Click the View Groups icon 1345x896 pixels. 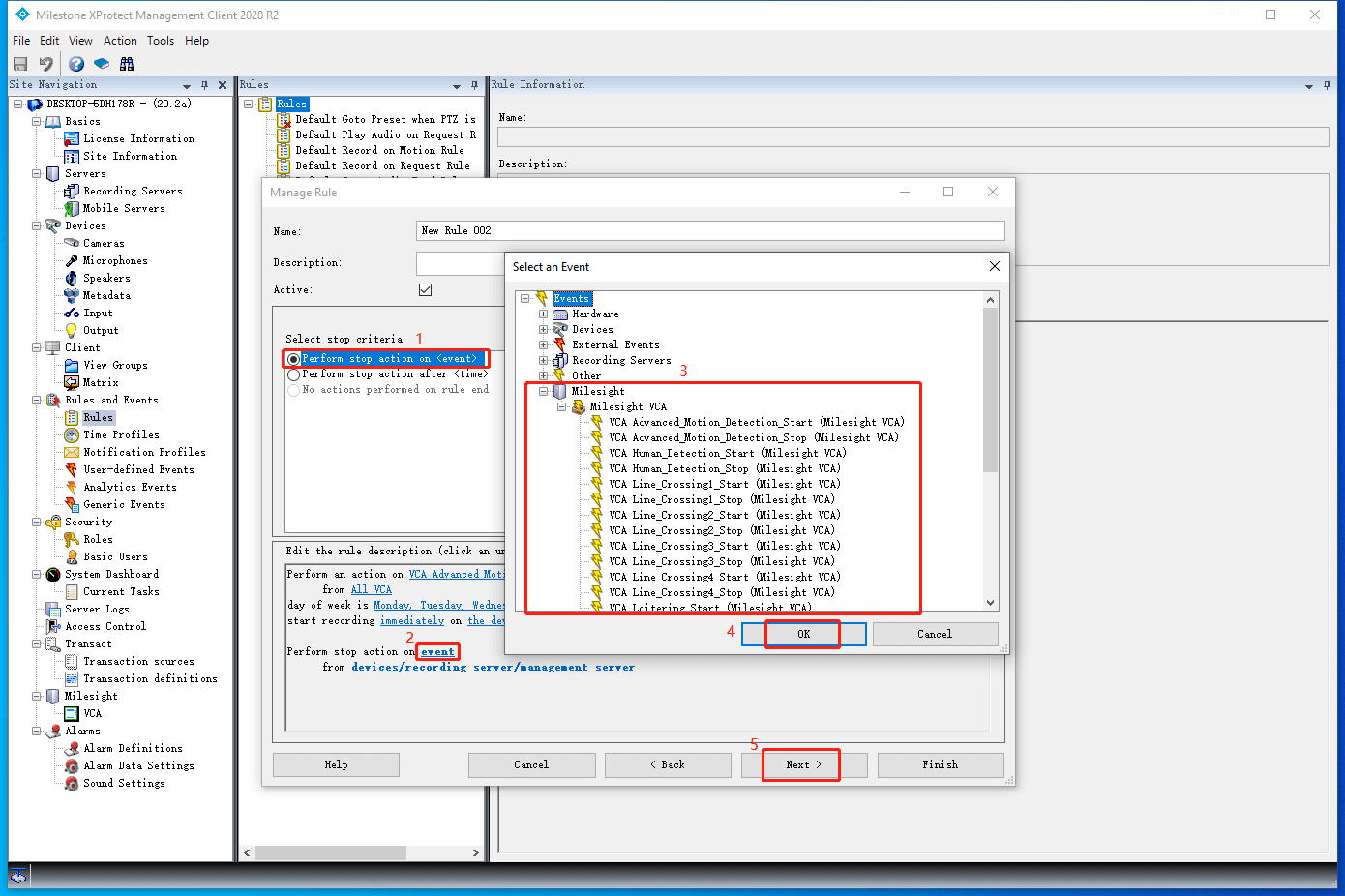[72, 365]
